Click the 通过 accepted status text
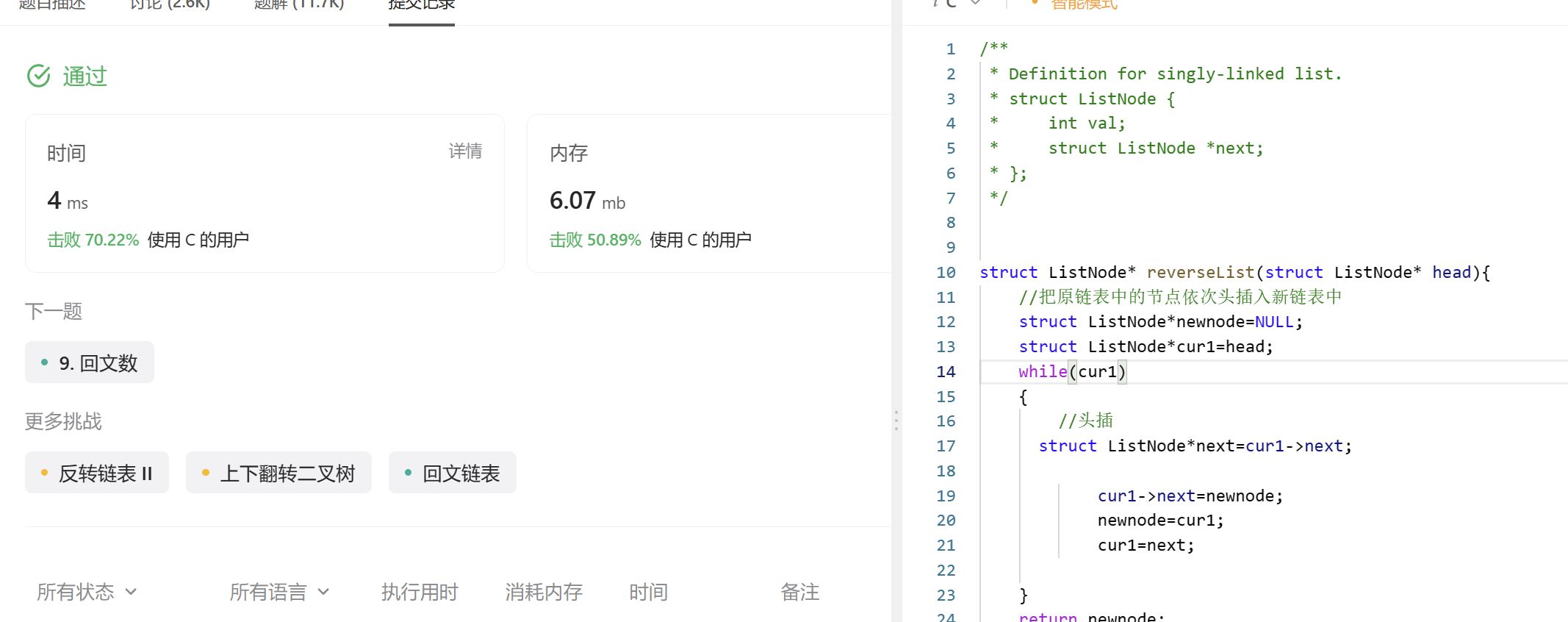This screenshot has width=1568, height=622. point(85,76)
